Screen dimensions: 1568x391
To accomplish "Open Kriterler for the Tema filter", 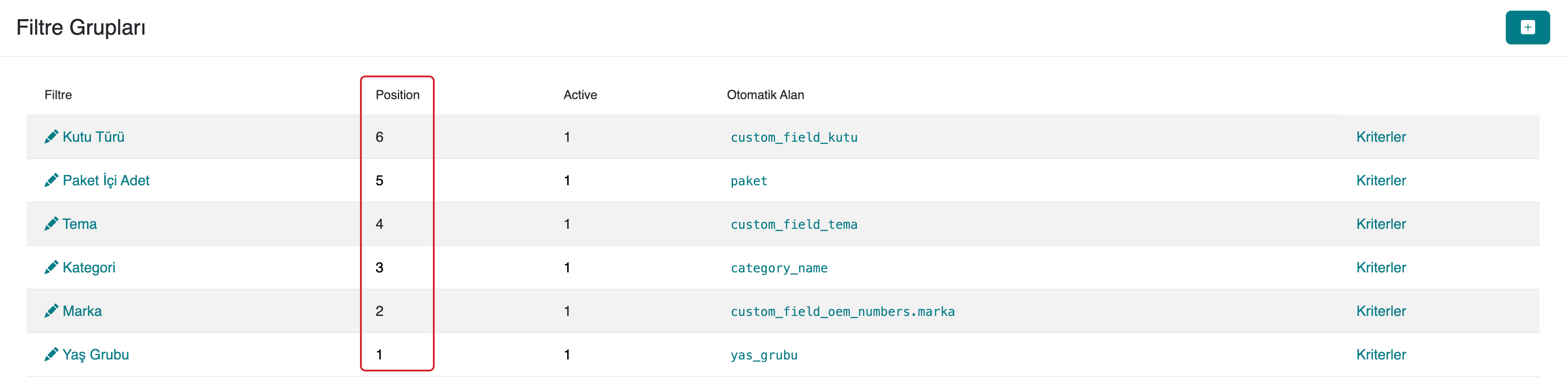I will [1380, 224].
